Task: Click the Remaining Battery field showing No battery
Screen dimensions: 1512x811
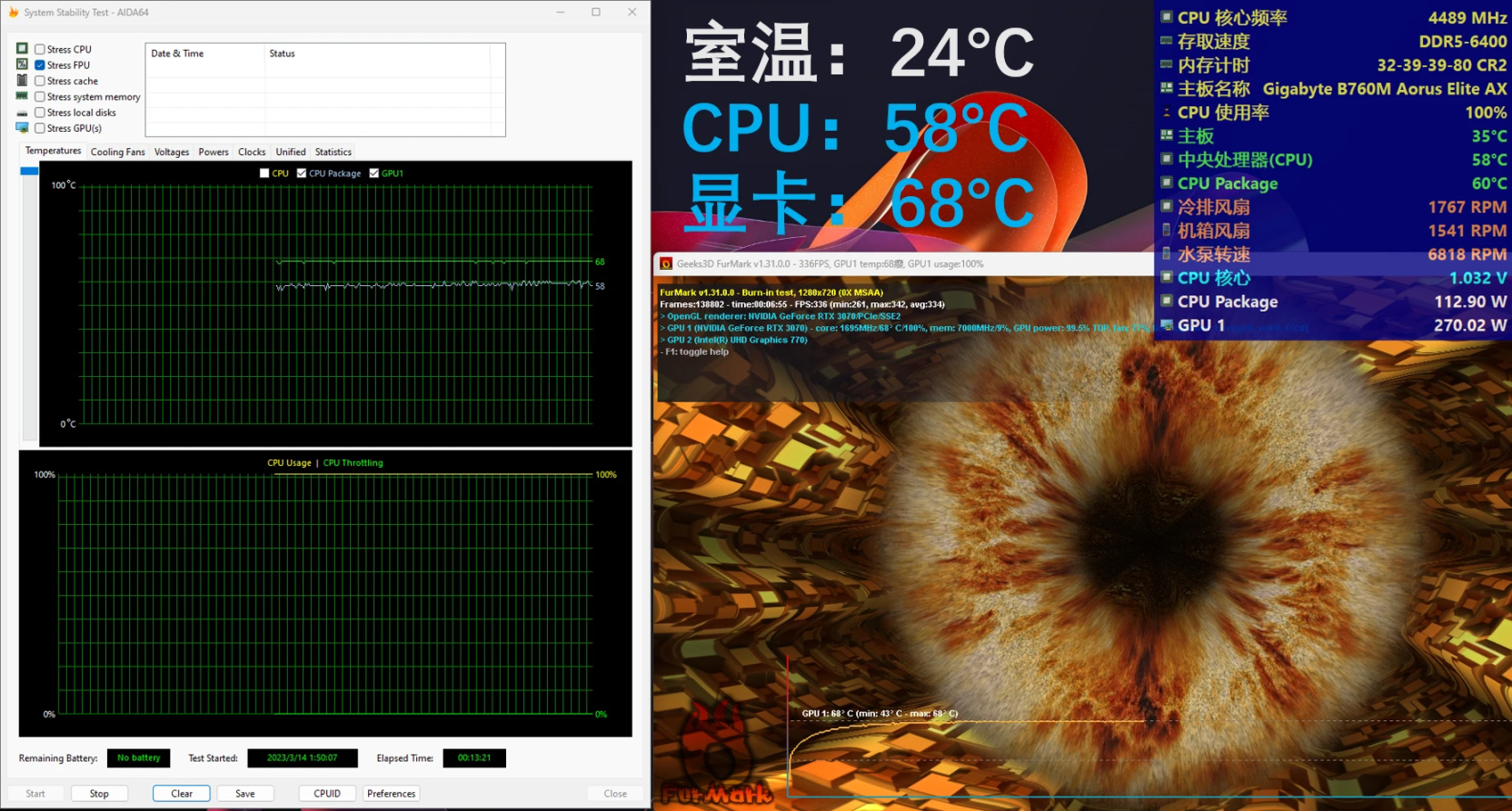Action: [138, 758]
